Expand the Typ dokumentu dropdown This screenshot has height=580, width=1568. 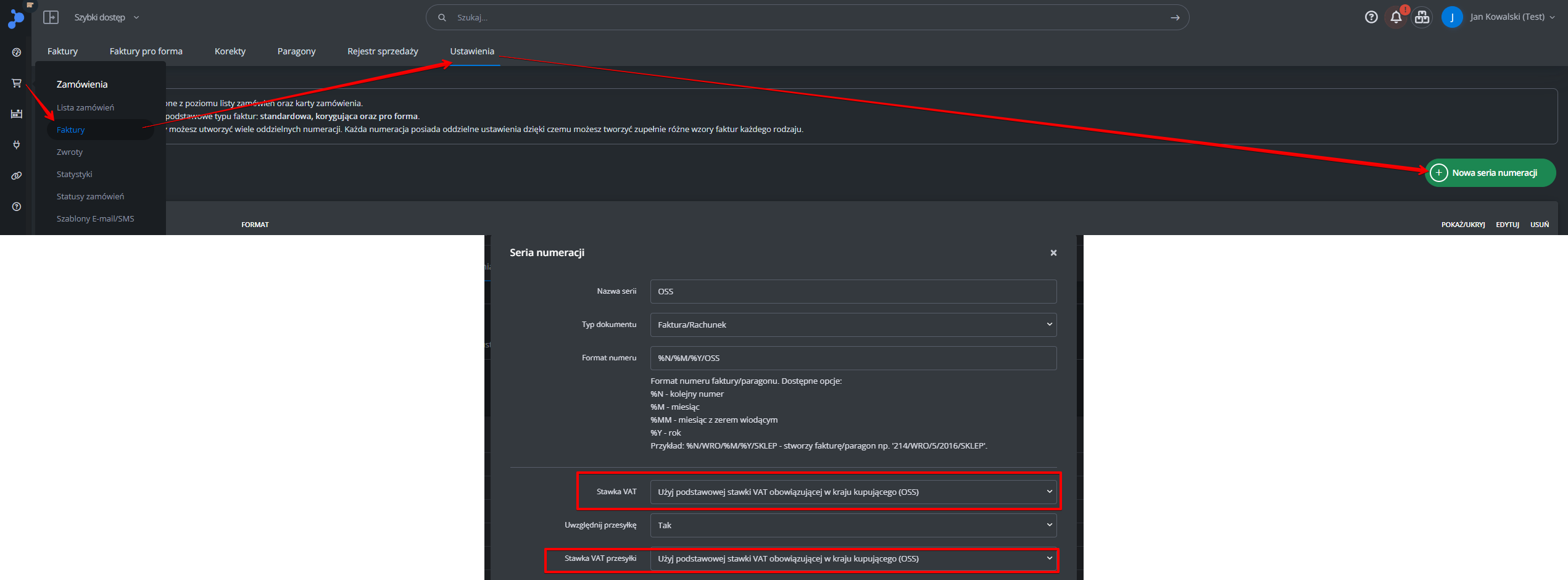pos(853,325)
